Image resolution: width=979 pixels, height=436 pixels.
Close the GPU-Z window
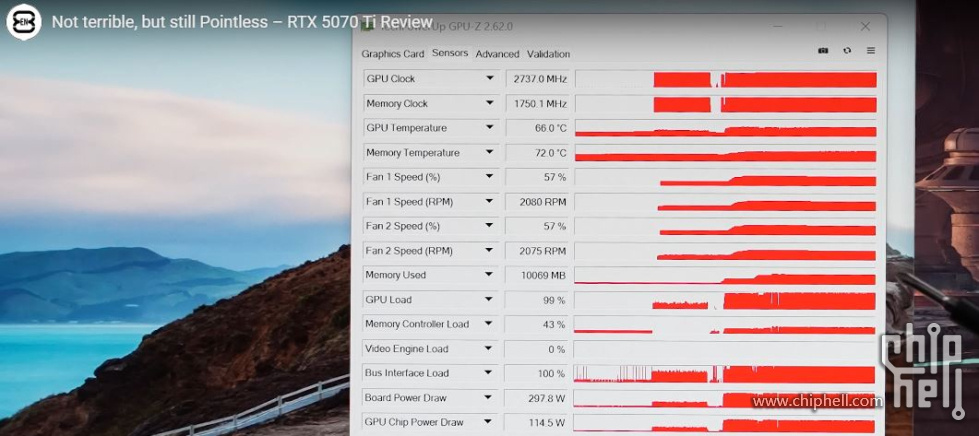pyautogui.click(x=865, y=26)
